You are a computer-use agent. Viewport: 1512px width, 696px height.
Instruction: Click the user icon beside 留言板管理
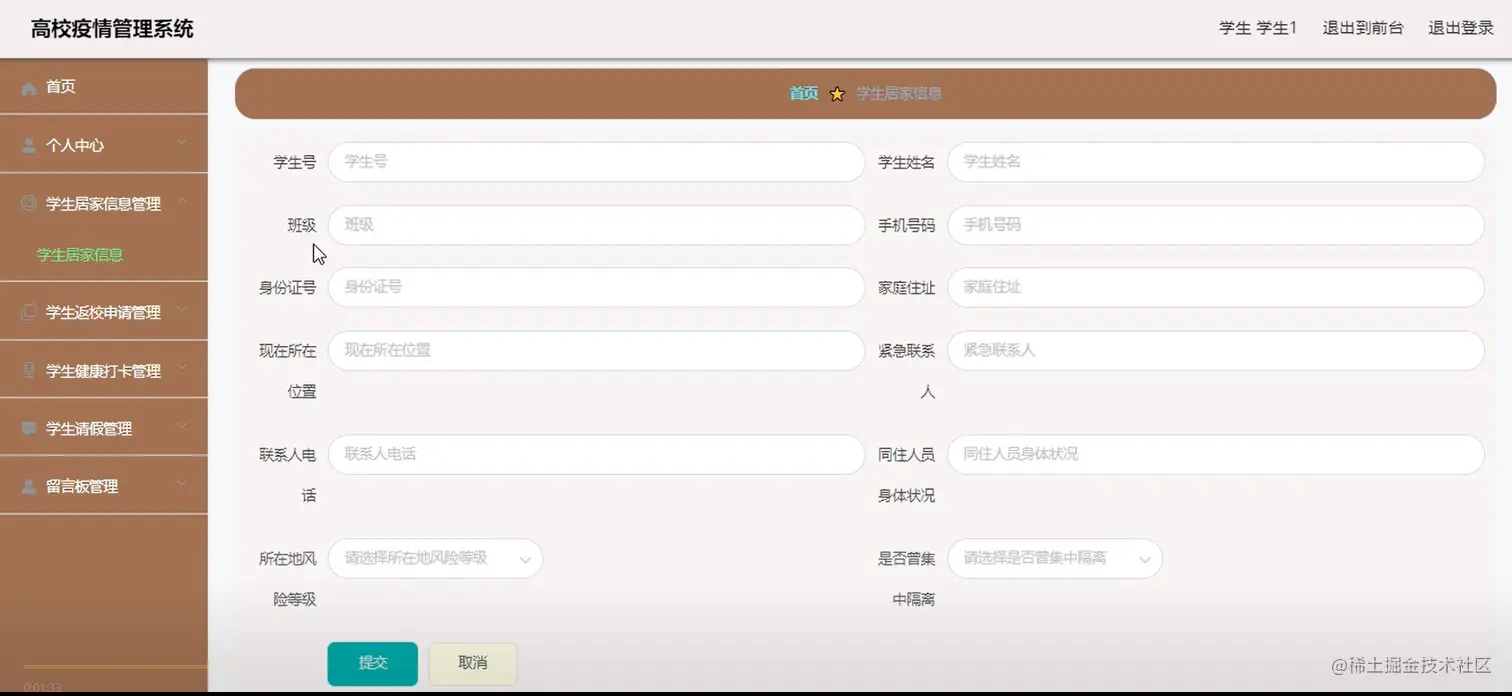[29, 486]
